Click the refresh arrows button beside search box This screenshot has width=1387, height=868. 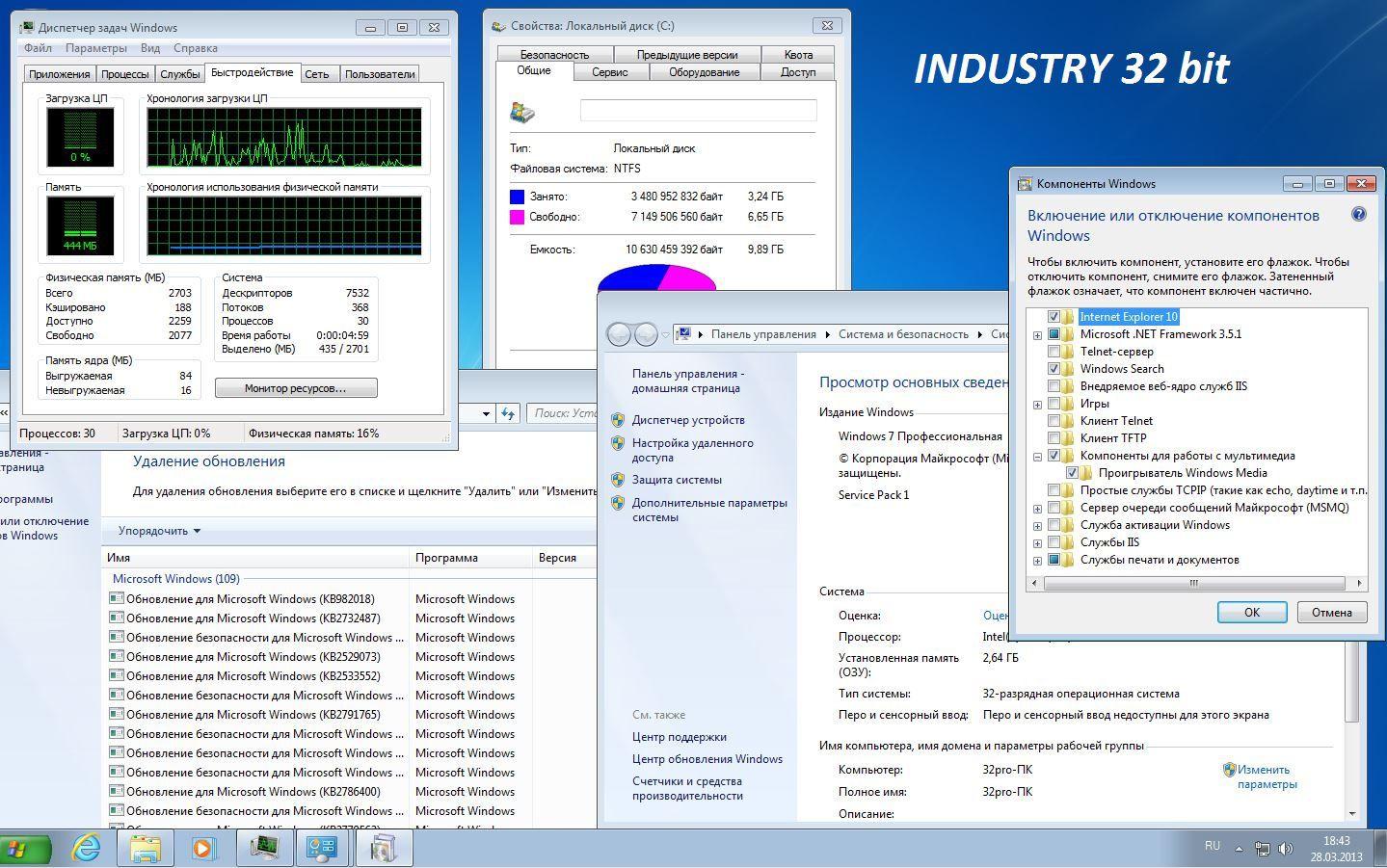[508, 413]
